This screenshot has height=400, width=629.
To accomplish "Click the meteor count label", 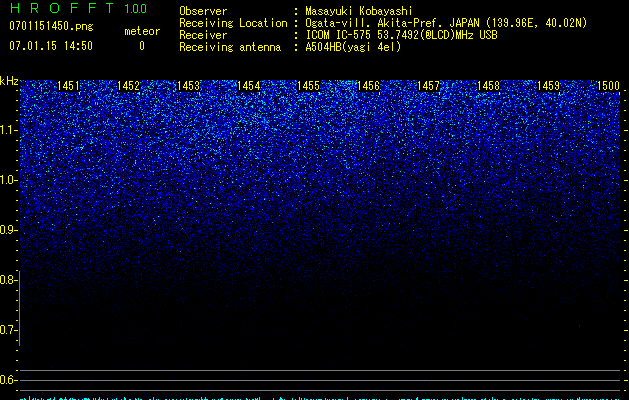I will 142,31.
